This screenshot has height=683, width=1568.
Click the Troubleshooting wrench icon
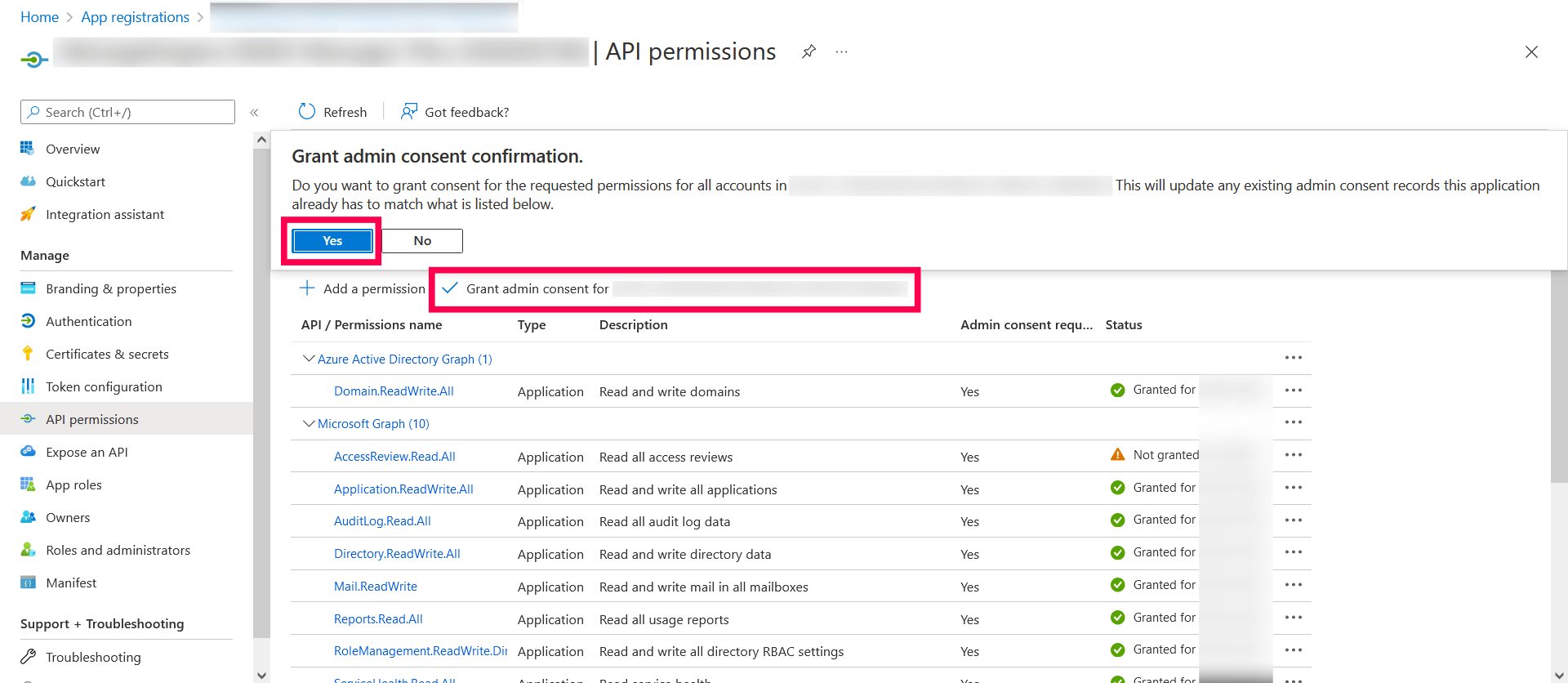pos(28,656)
